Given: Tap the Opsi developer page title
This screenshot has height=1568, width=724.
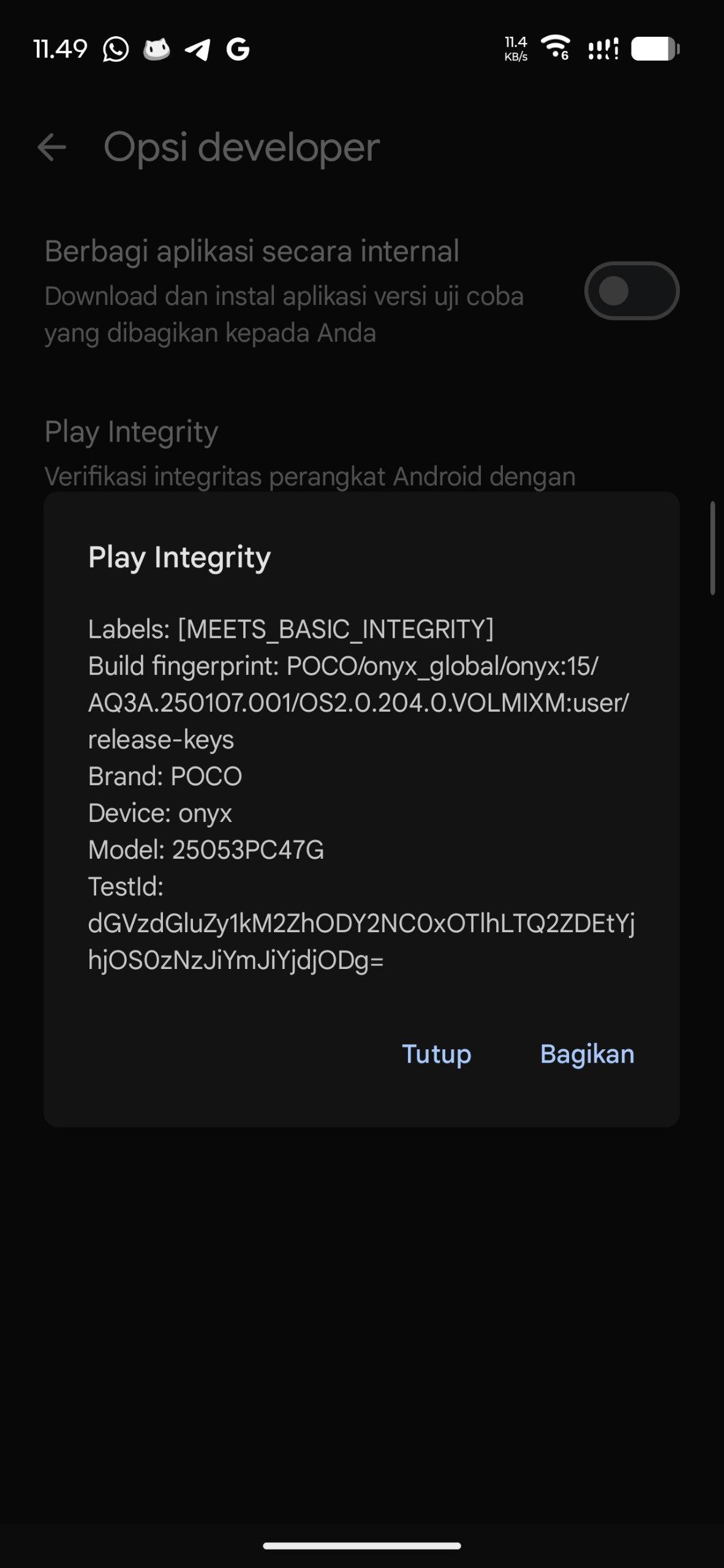Looking at the screenshot, I should click(x=241, y=148).
